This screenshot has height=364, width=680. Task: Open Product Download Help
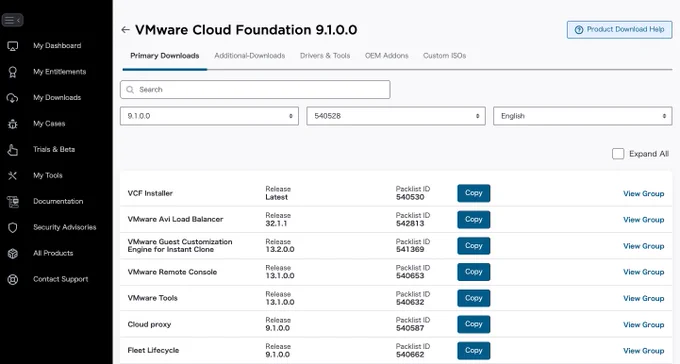coord(619,30)
